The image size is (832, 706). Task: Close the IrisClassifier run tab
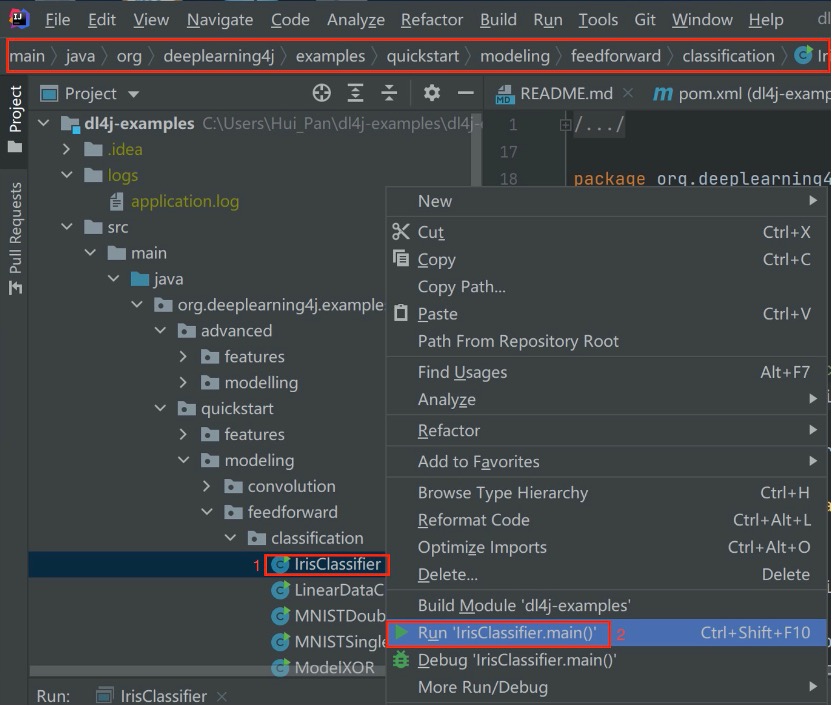(x=222, y=696)
